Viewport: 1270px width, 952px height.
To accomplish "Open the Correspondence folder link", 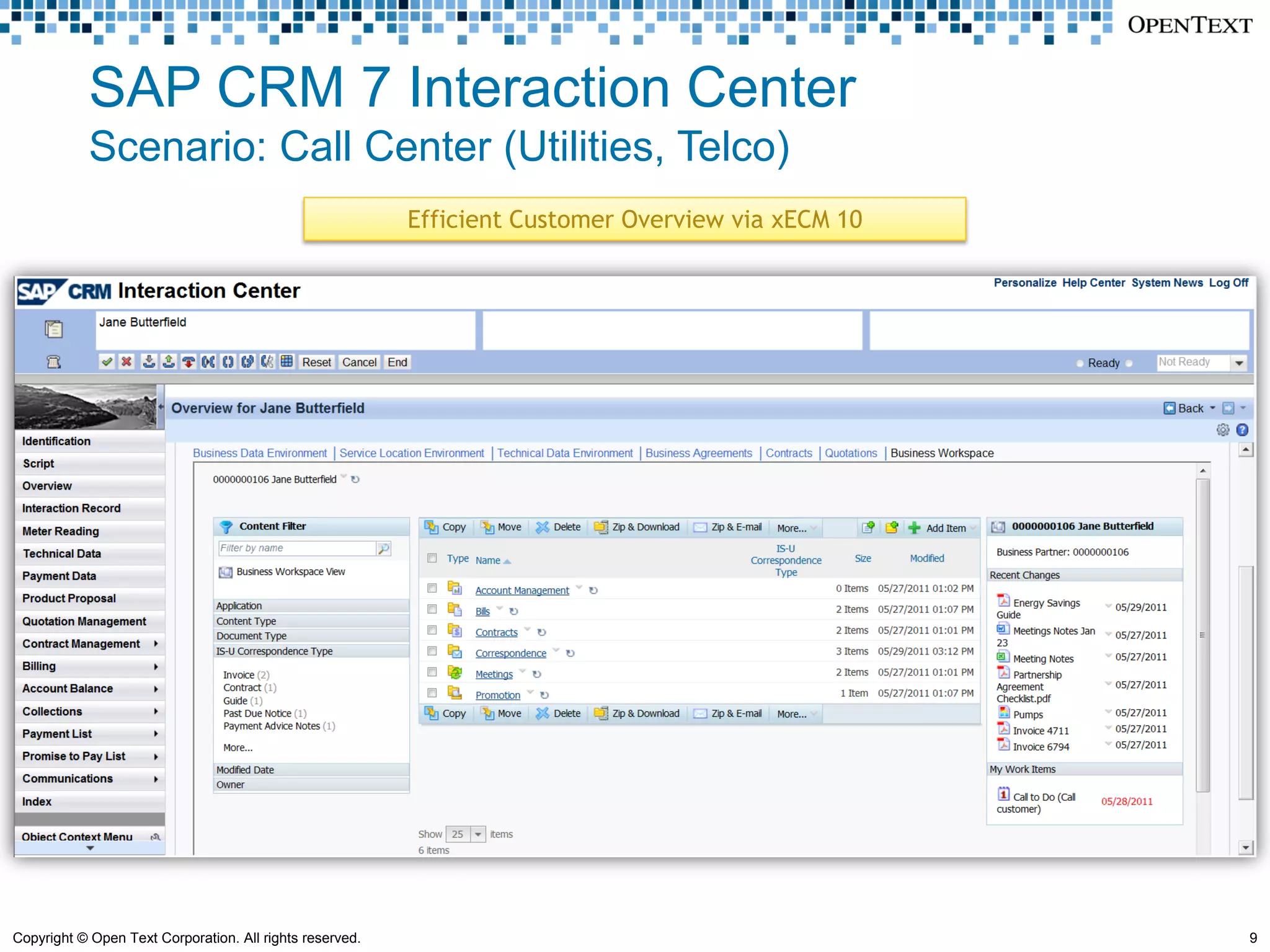I will coord(510,653).
